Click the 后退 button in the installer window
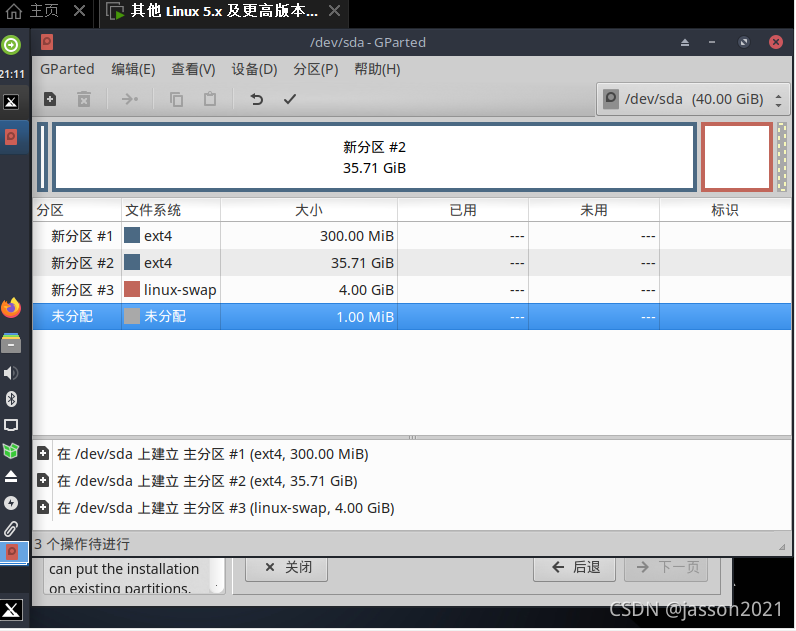 click(x=575, y=568)
